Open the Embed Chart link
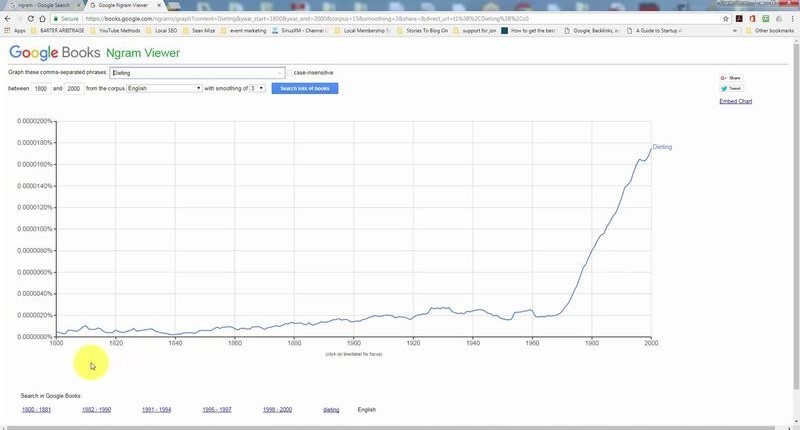Image resolution: width=800 pixels, height=430 pixels. pos(735,102)
